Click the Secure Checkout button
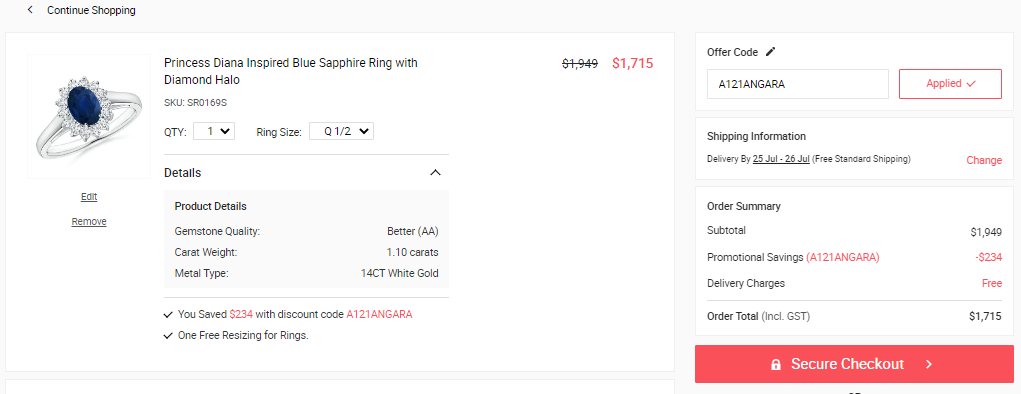The image size is (1021, 394). (854, 364)
